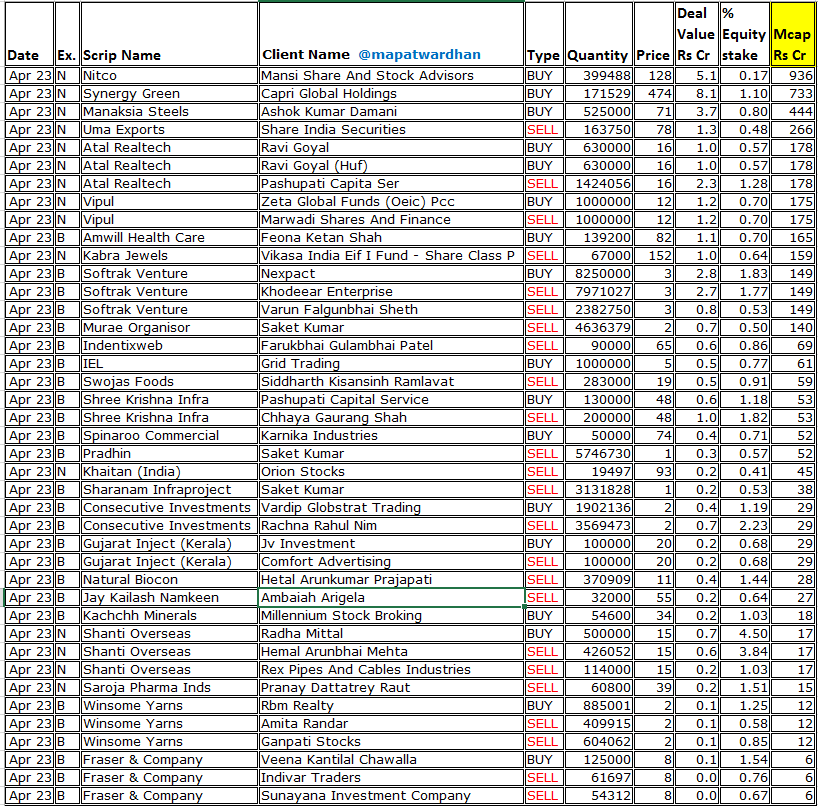818x806 pixels.
Task: Click the Khaitan (India) cell
Action: (169, 472)
